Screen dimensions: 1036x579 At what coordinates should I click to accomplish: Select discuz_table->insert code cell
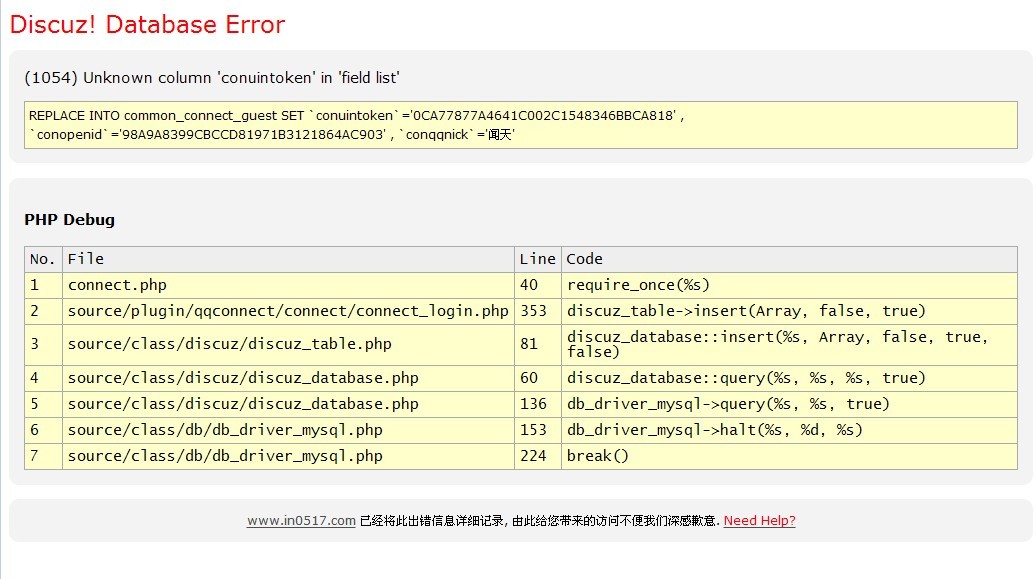[790, 311]
